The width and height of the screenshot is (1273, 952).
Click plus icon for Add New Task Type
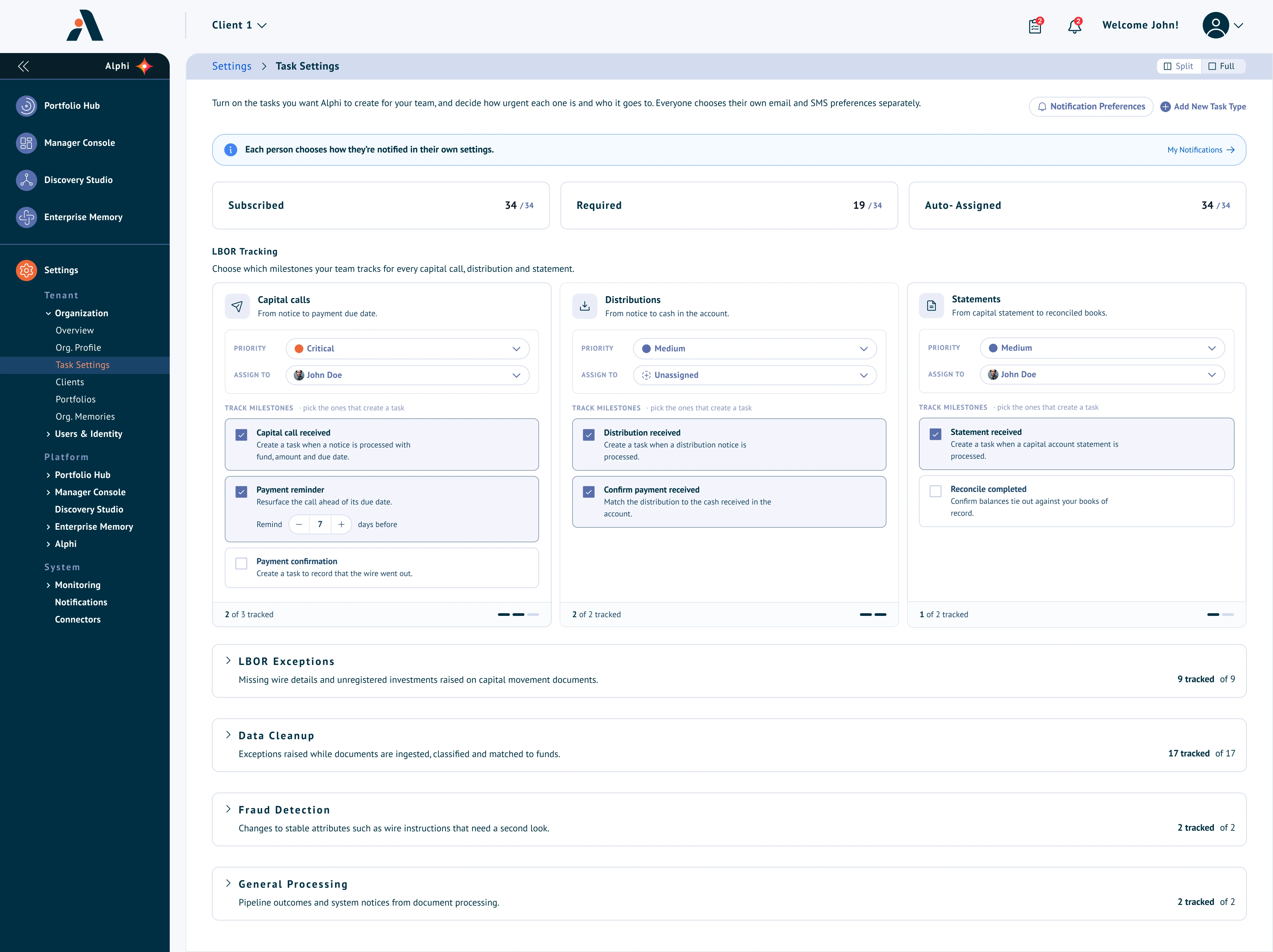coord(1165,106)
